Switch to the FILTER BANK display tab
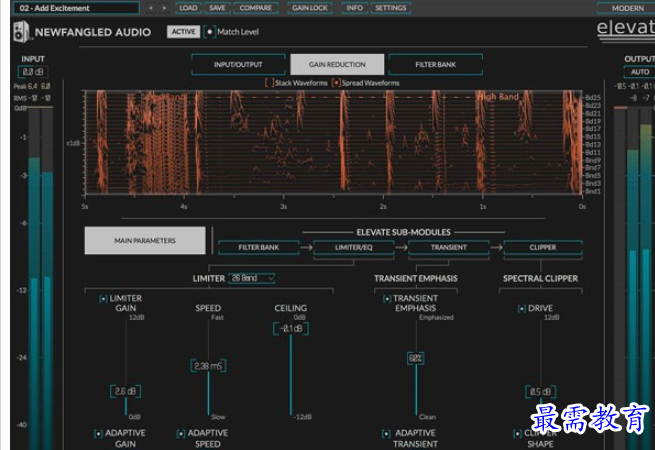The width and height of the screenshot is (655, 450). (x=435, y=64)
